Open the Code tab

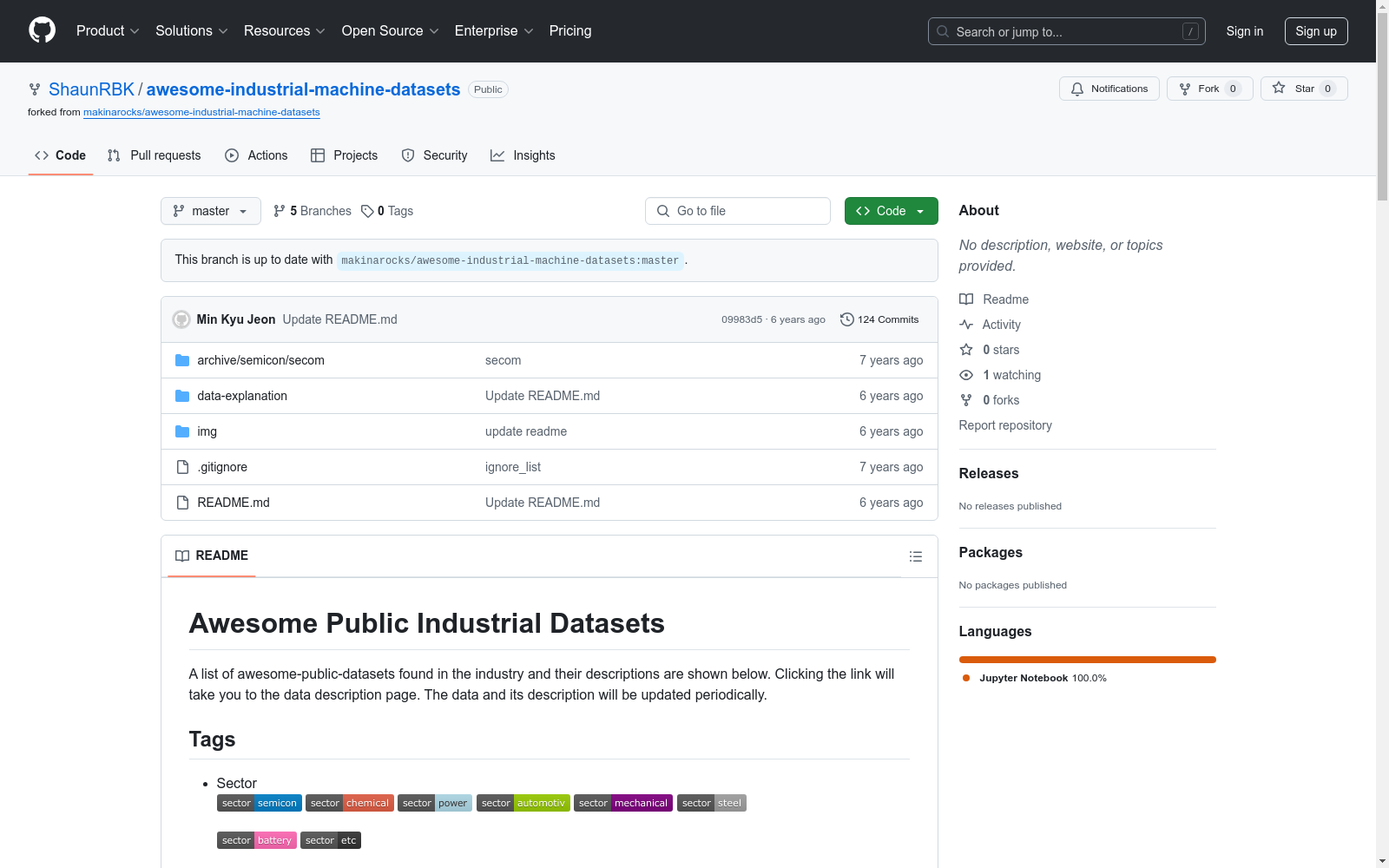pos(61,155)
